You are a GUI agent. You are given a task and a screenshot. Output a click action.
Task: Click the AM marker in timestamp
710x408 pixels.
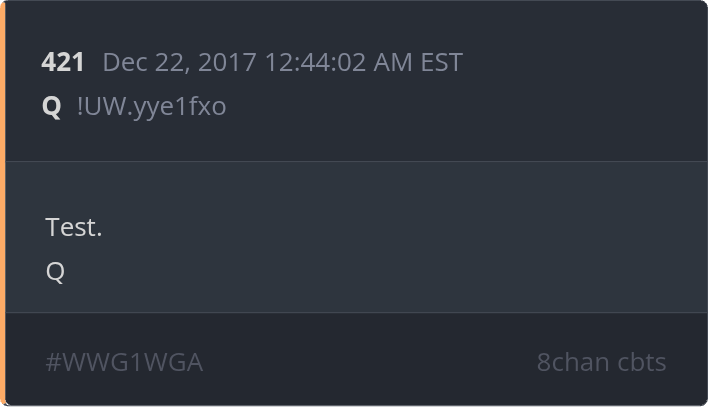click(x=393, y=62)
